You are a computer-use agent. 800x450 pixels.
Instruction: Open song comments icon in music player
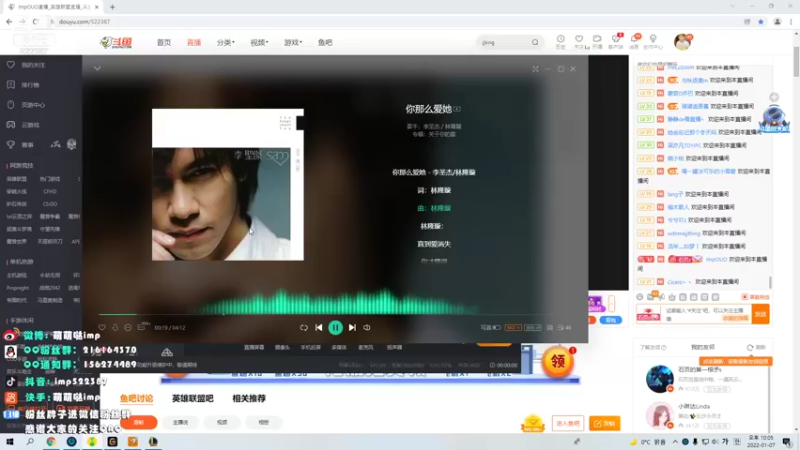(141, 327)
